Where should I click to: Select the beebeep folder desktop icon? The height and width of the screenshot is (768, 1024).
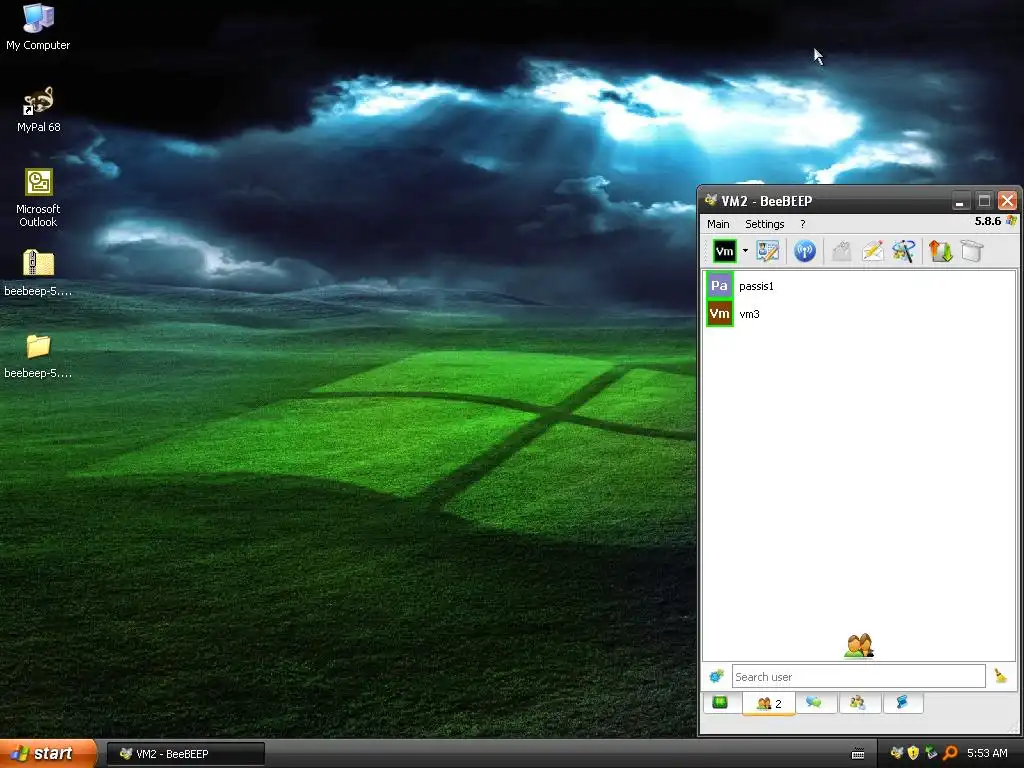coord(38,355)
